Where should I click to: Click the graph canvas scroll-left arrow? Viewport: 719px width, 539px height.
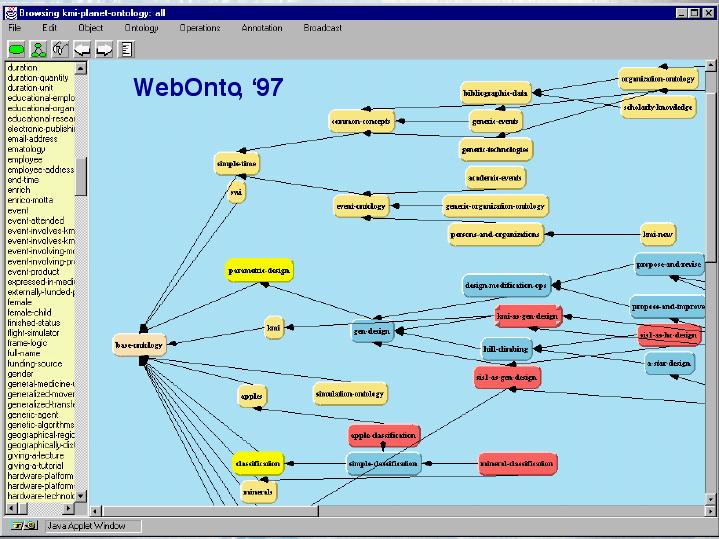[96, 511]
